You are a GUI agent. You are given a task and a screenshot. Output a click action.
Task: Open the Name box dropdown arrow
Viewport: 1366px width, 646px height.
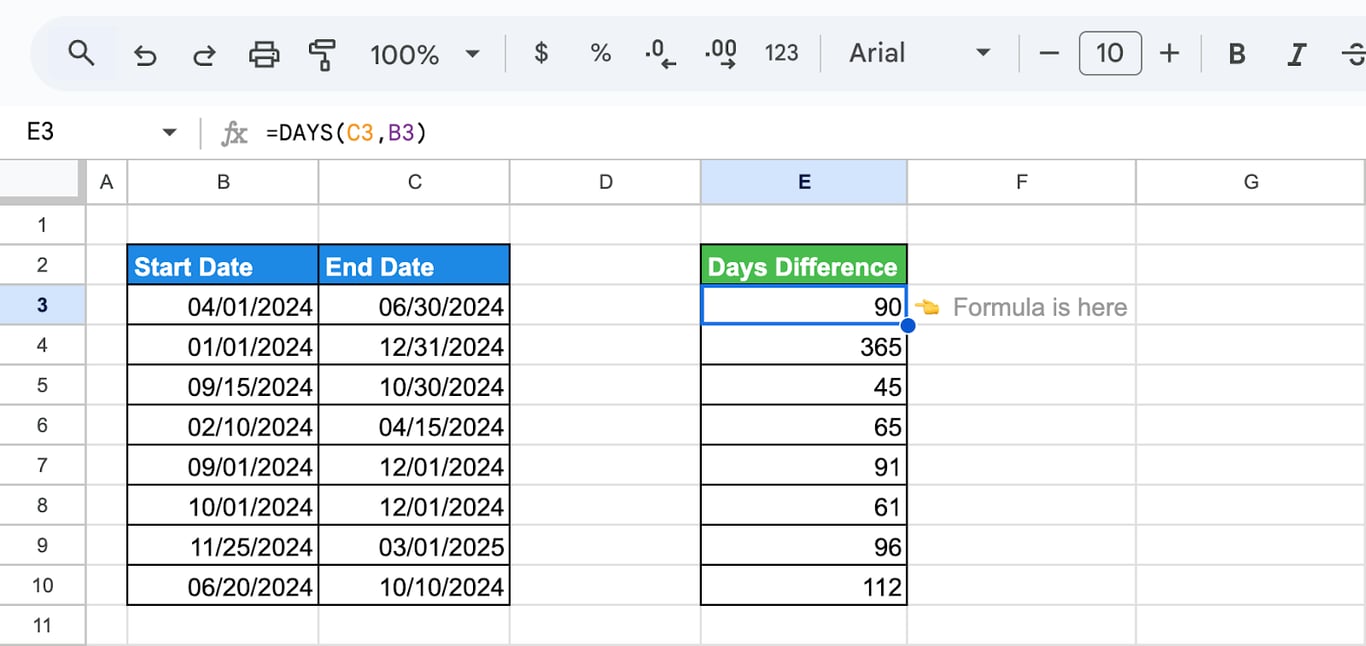pos(169,132)
